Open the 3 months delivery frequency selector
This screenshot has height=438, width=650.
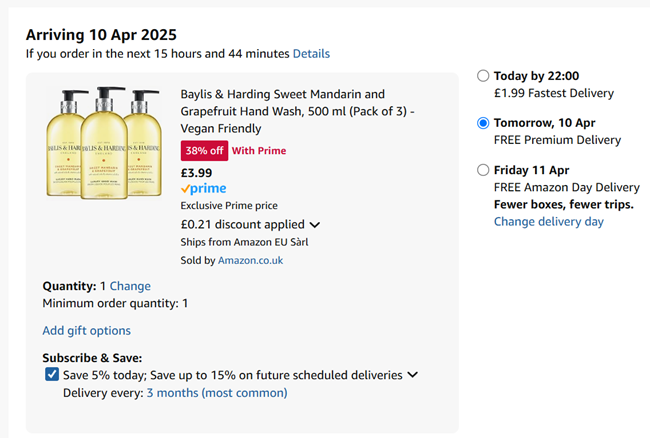(x=217, y=393)
